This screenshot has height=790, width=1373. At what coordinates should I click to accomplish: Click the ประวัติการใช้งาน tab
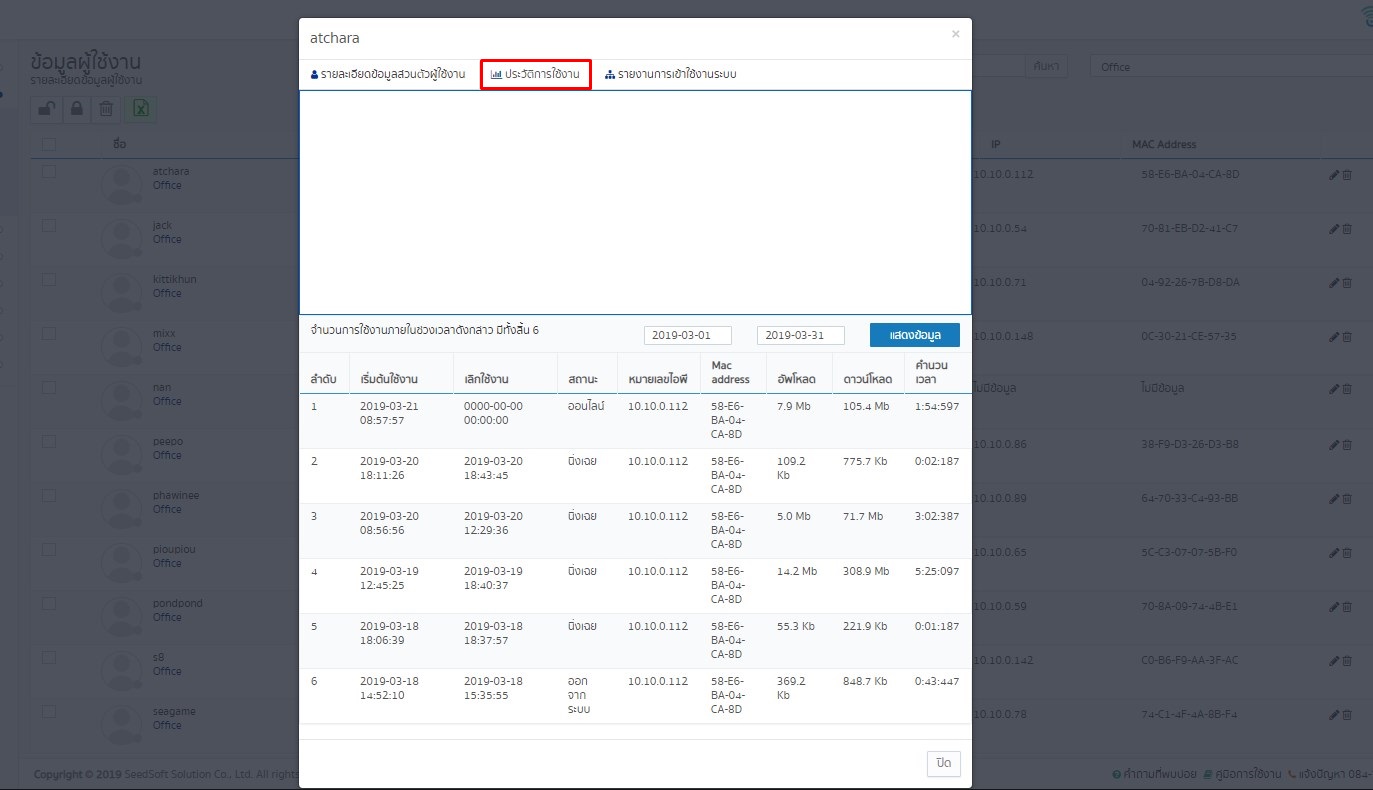click(535, 75)
